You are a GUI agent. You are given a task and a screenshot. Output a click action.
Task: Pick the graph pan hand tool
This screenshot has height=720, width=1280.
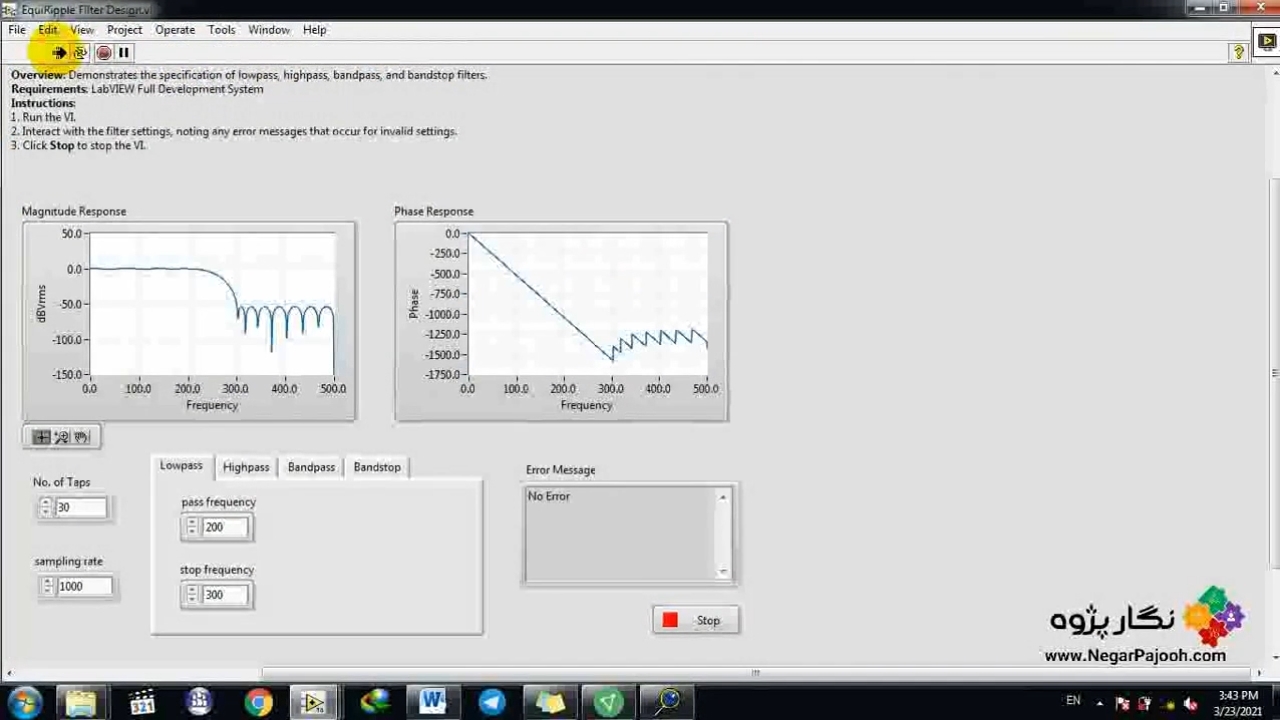tap(82, 437)
